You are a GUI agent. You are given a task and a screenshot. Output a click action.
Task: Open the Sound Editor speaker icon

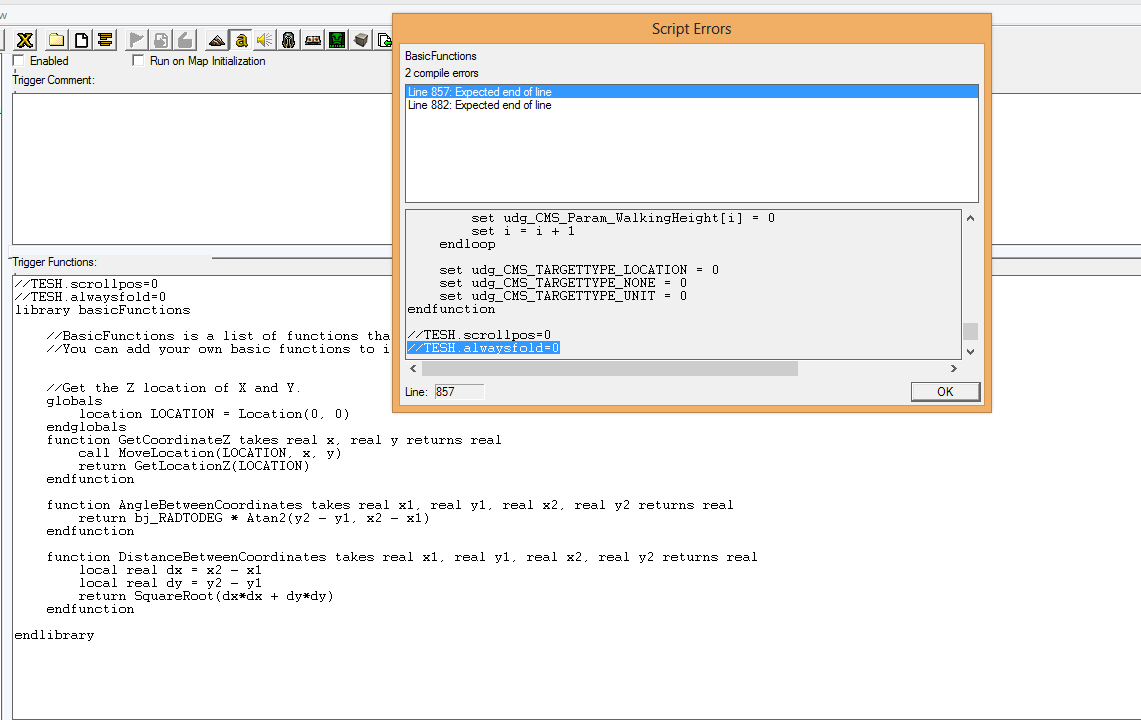pyautogui.click(x=265, y=40)
